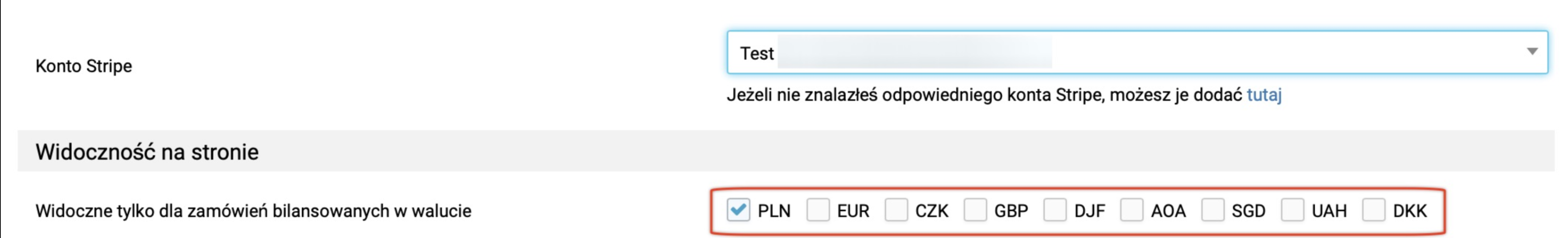Click the 'GBP' text label
This screenshot has width=1568, height=238.
[x=1011, y=211]
